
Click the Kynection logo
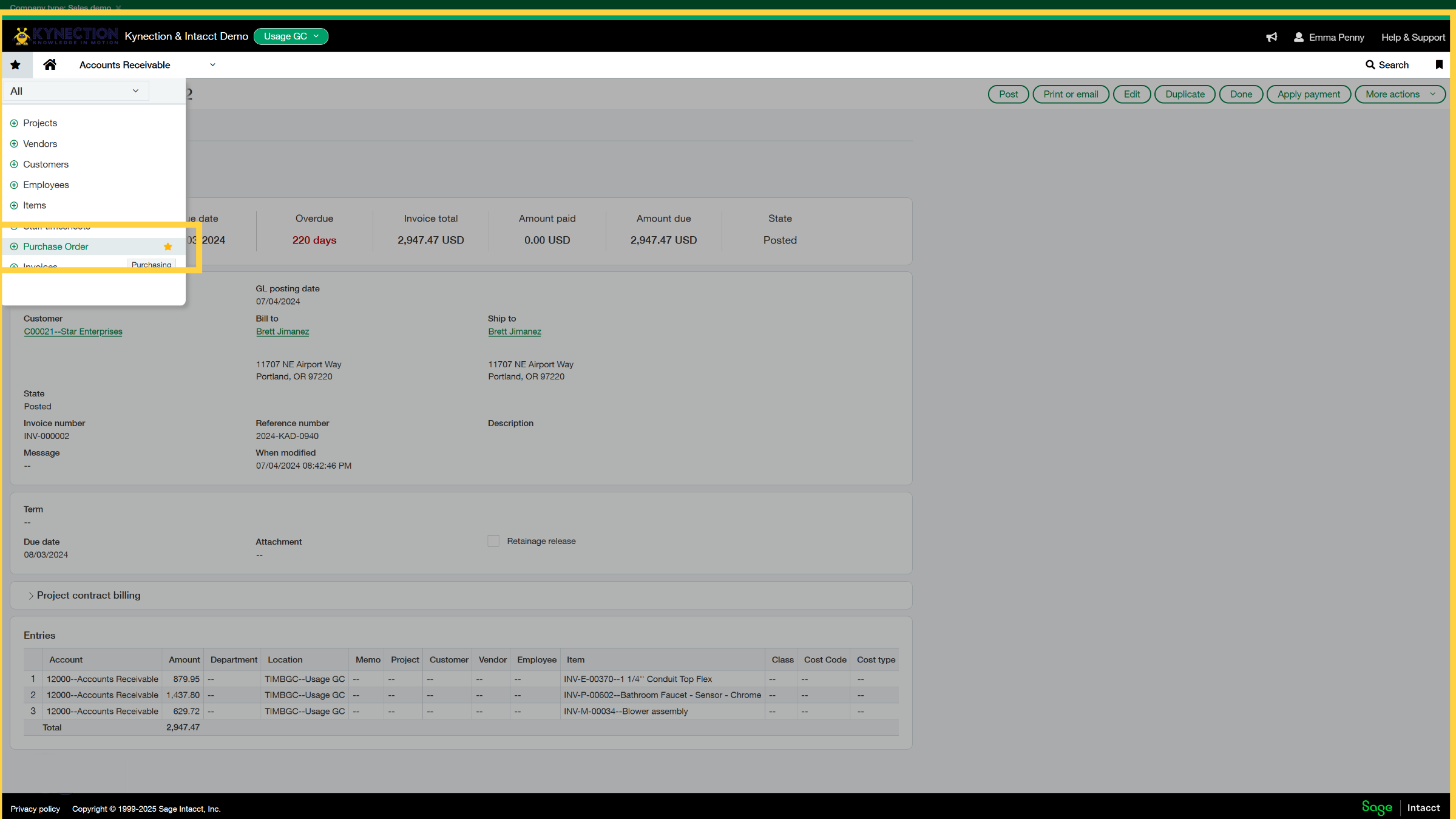(x=66, y=36)
